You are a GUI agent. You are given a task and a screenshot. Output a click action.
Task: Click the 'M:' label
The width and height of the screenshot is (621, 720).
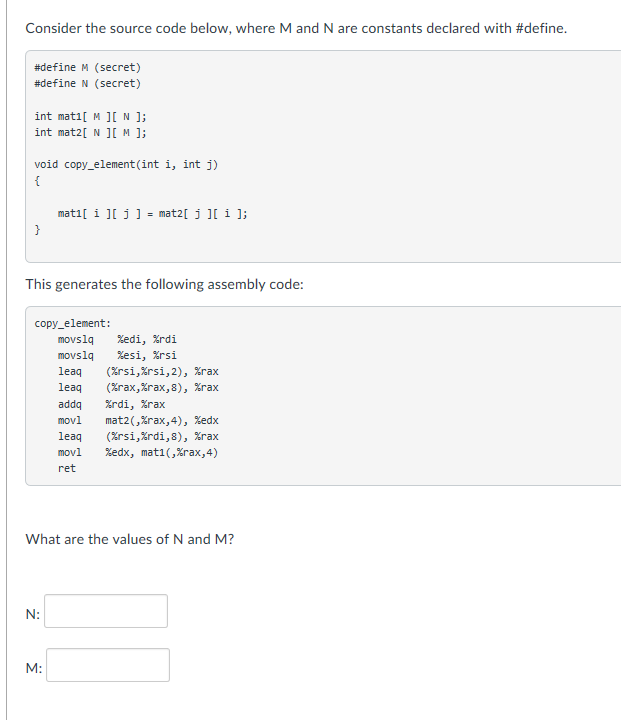point(34,668)
